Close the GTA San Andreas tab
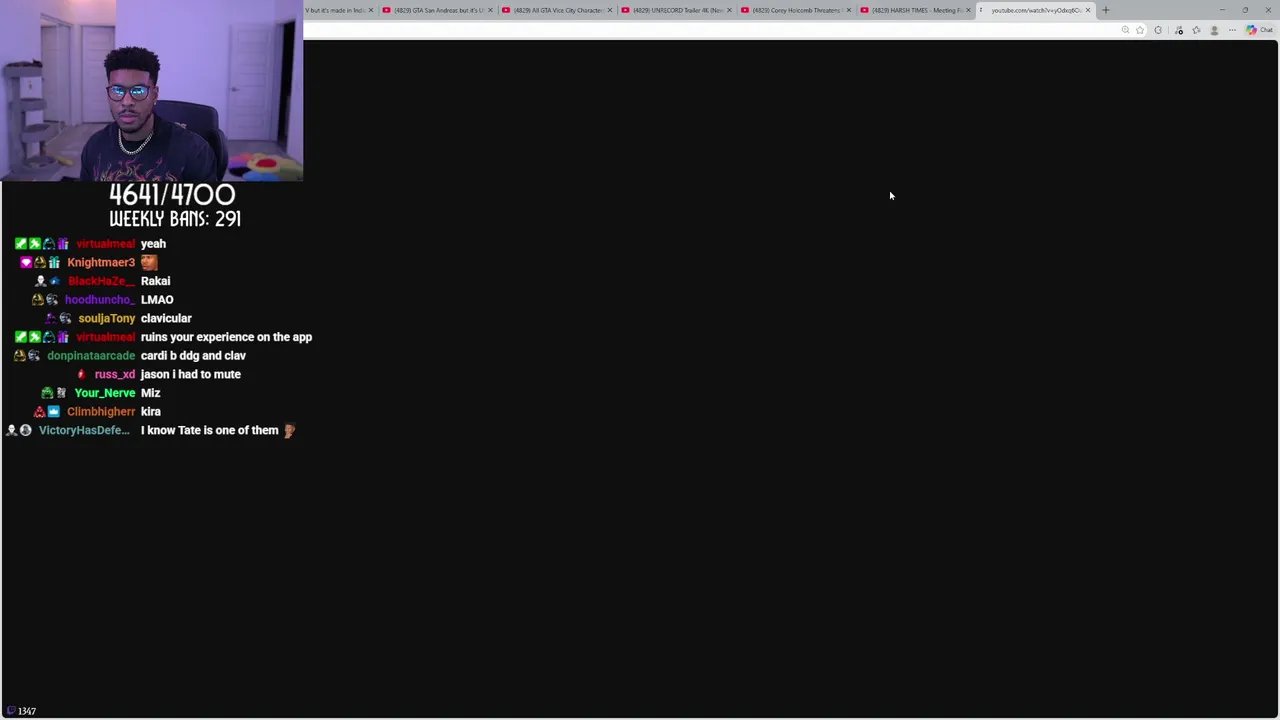Viewport: 1280px width, 720px height. pos(490,10)
